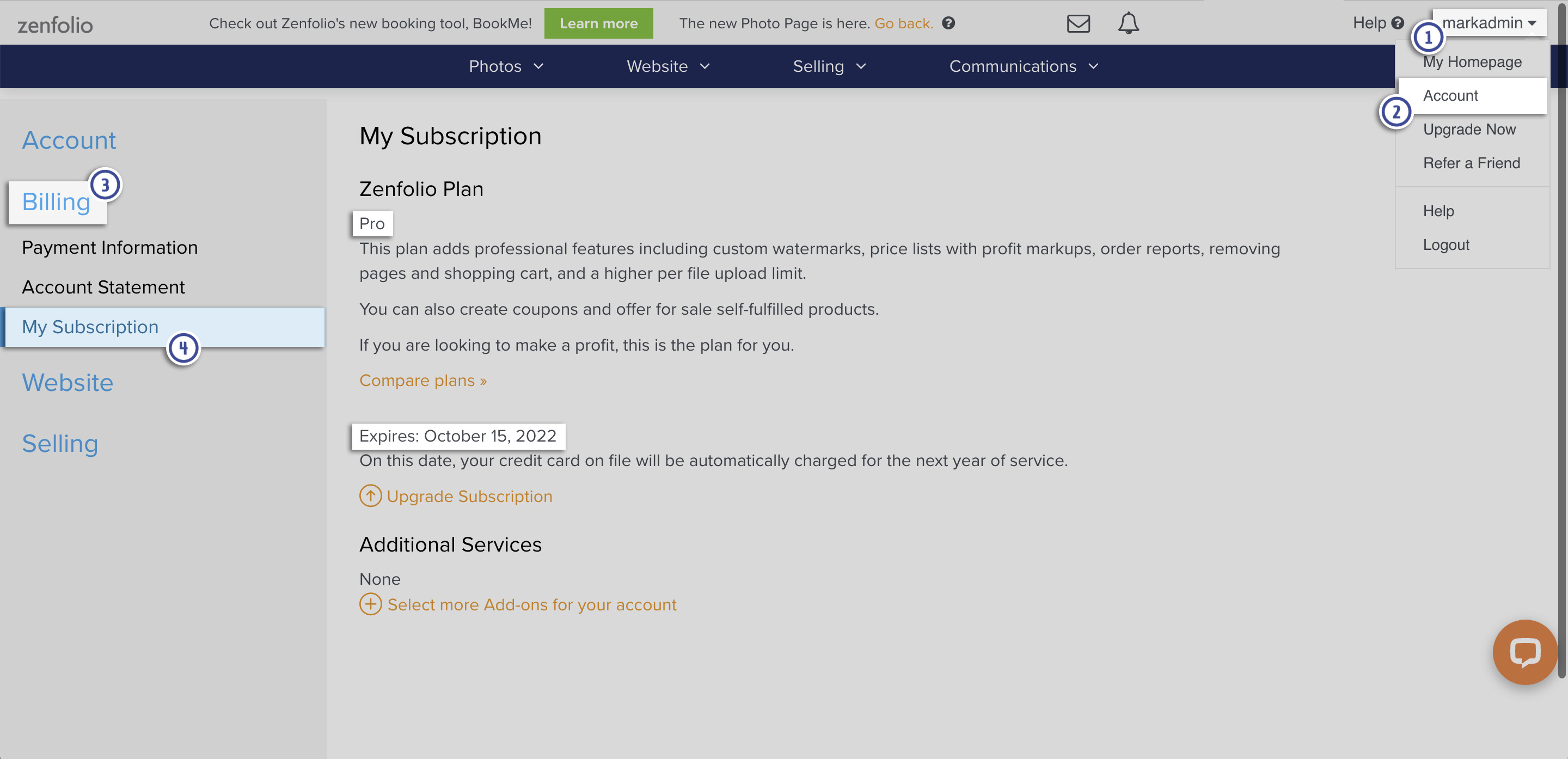Click the Go back link
1568x759 pixels.
tap(903, 23)
